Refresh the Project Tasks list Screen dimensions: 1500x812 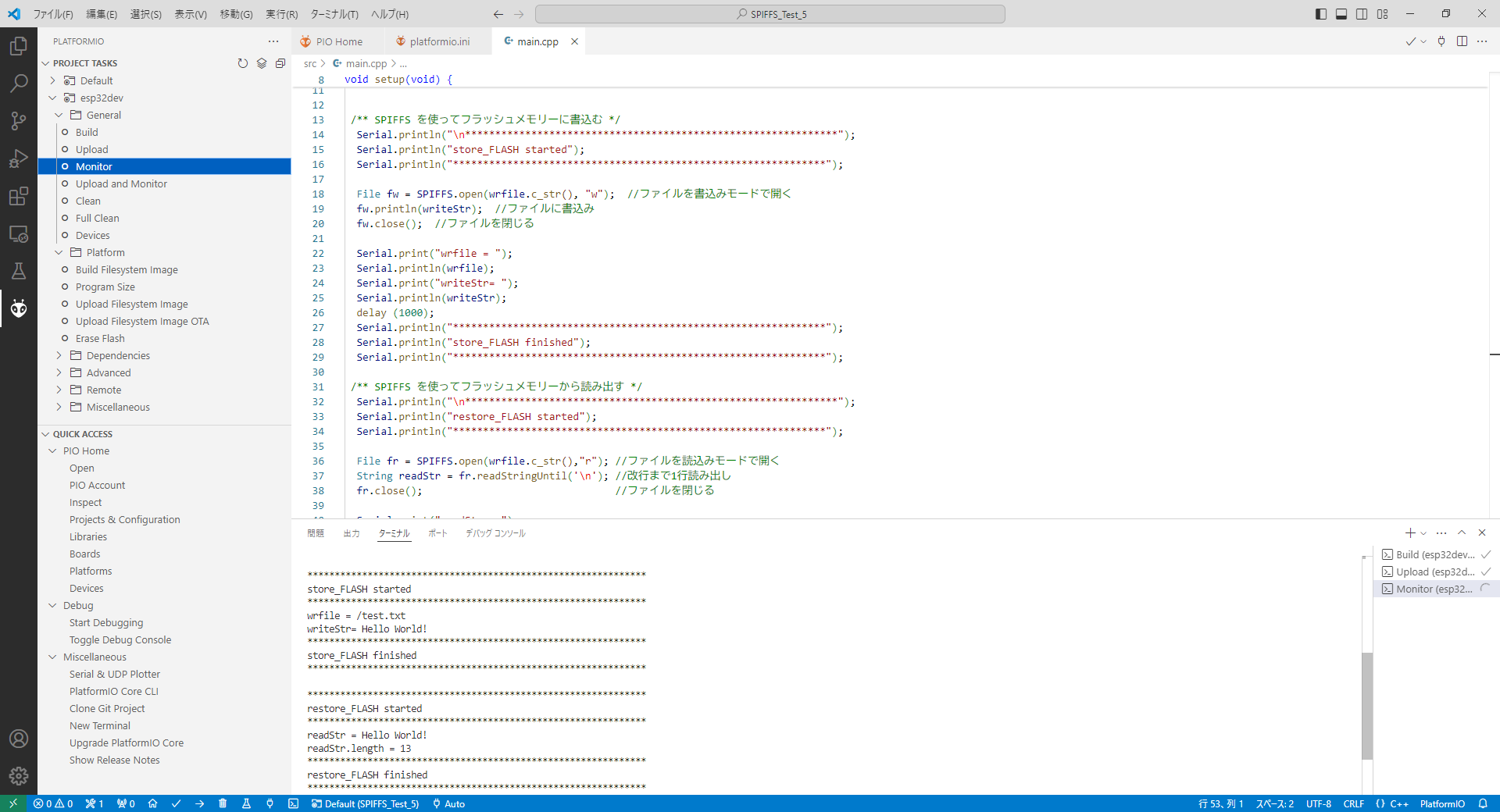coord(243,63)
